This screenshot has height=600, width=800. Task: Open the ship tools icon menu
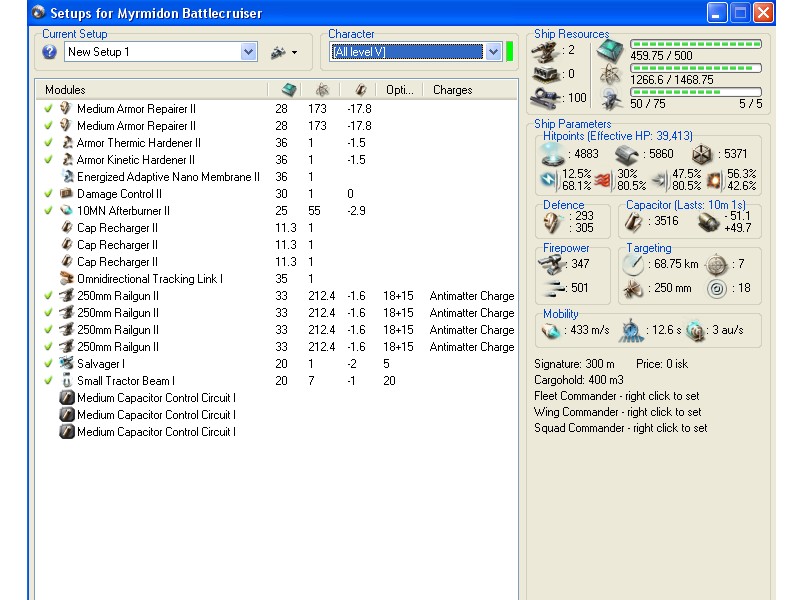[283, 52]
